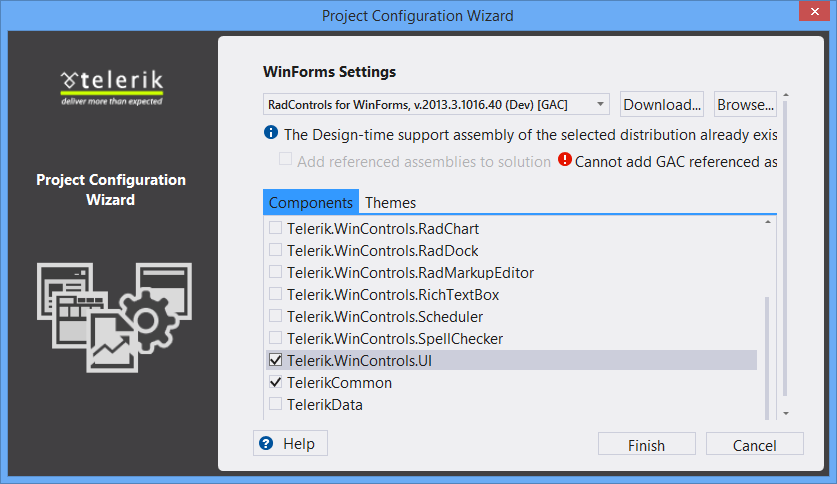The height and width of the screenshot is (484, 837).
Task: Check Telerik.WinControls.RadChart component
Action: (275, 229)
